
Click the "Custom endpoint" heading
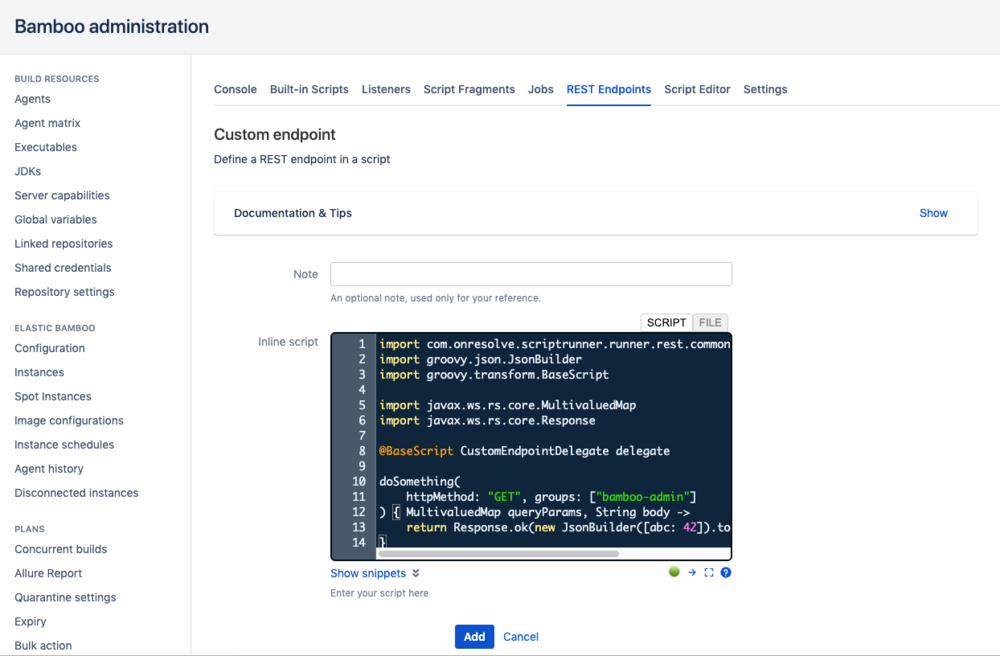(x=274, y=135)
